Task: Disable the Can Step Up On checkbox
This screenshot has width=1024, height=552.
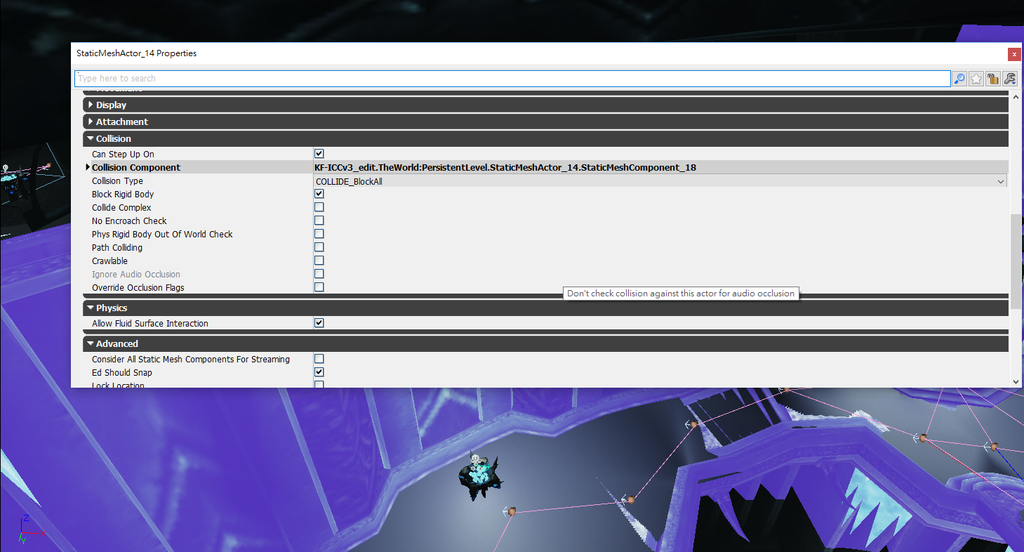Action: (319, 154)
